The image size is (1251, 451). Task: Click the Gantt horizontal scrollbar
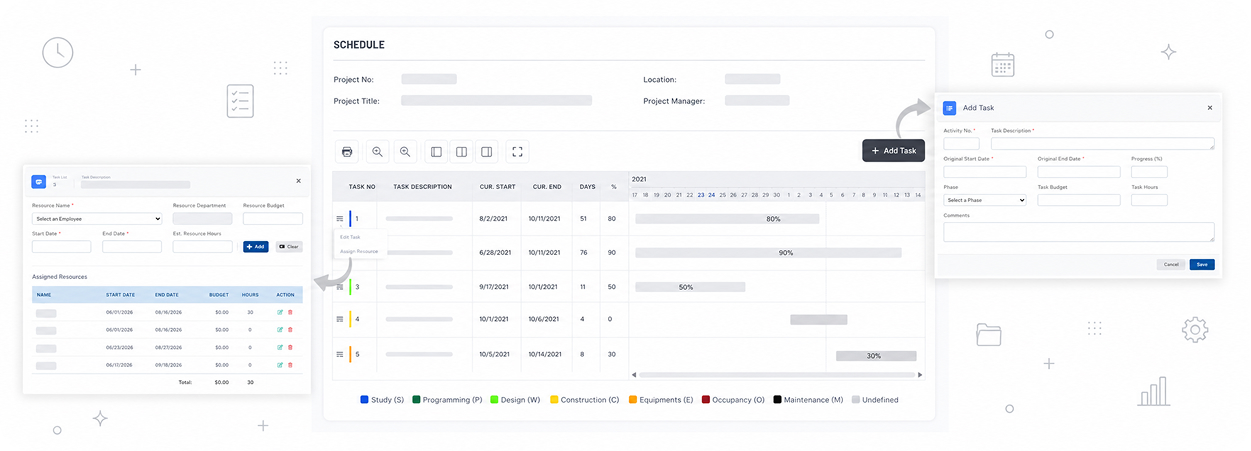(x=776, y=375)
